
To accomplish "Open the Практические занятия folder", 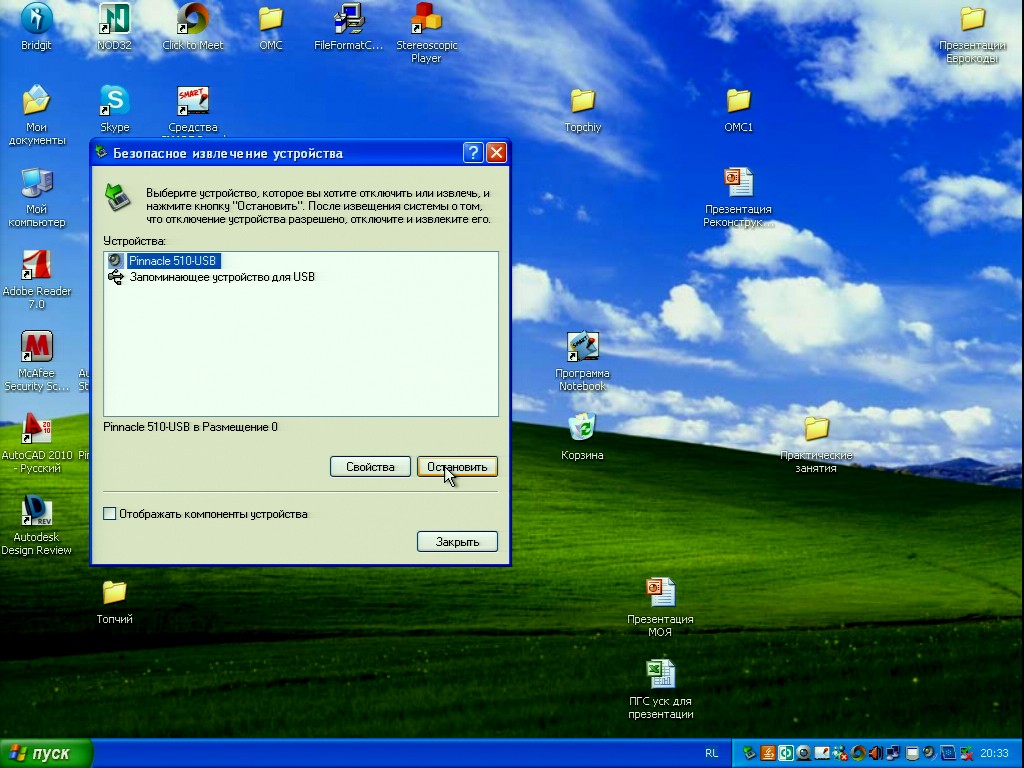I will pos(816,444).
